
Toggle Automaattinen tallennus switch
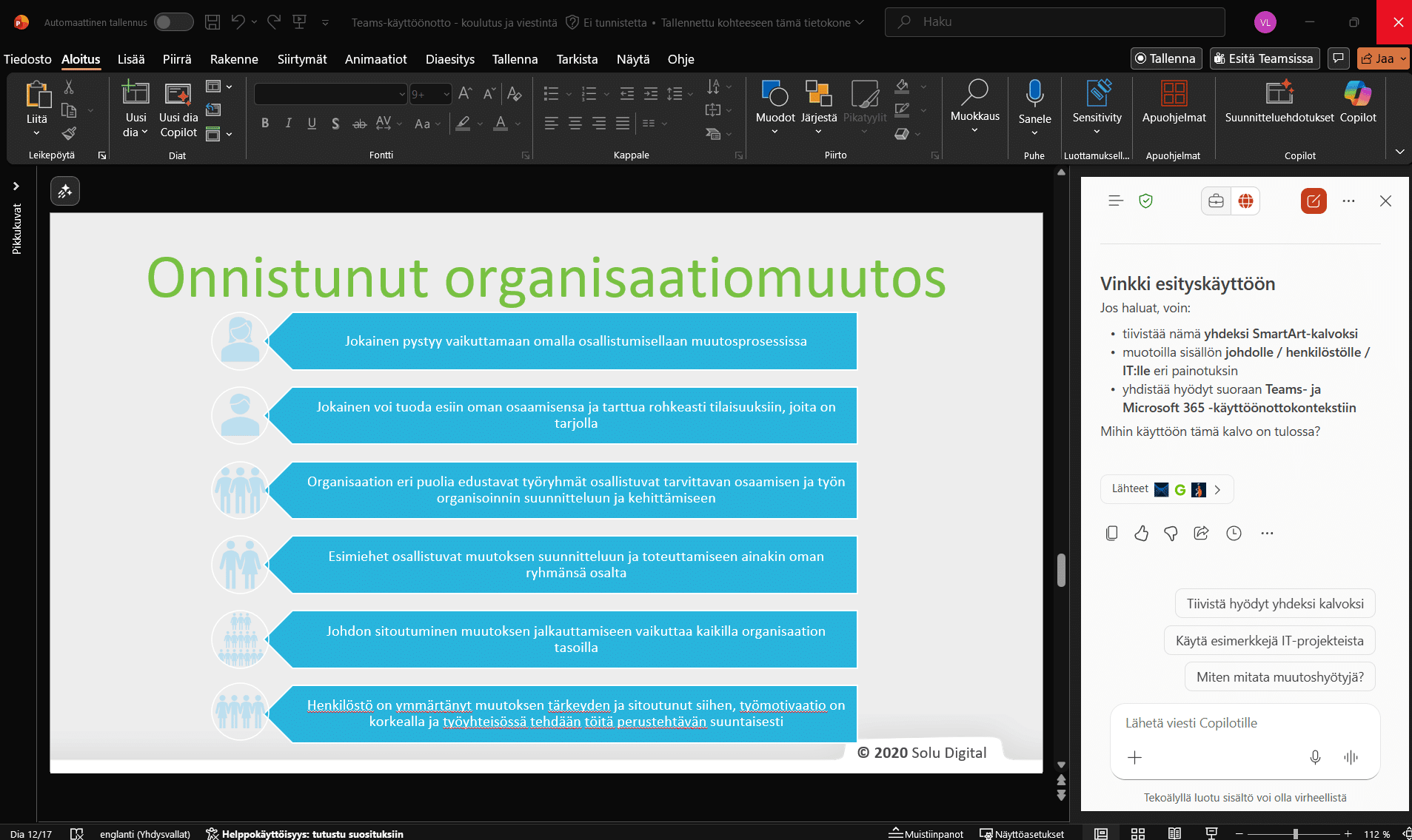pos(173,22)
